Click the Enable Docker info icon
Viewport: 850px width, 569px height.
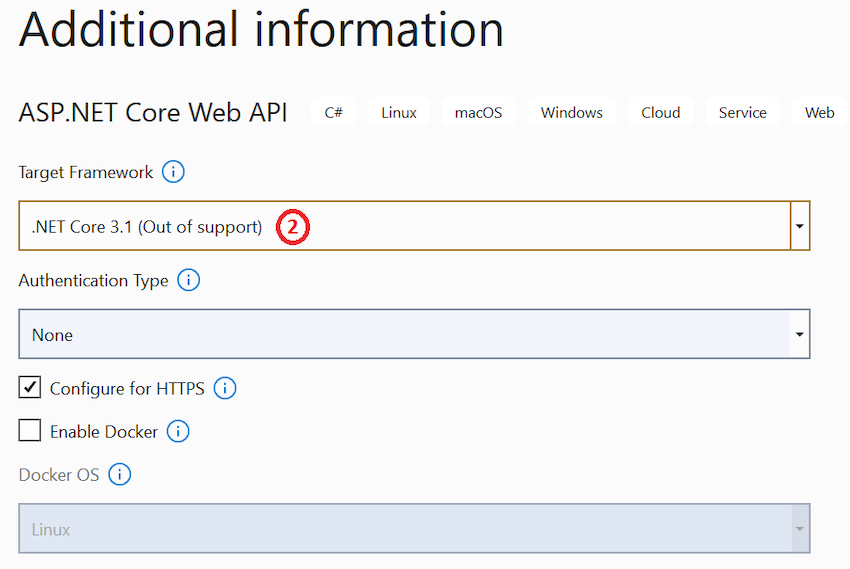[178, 432]
